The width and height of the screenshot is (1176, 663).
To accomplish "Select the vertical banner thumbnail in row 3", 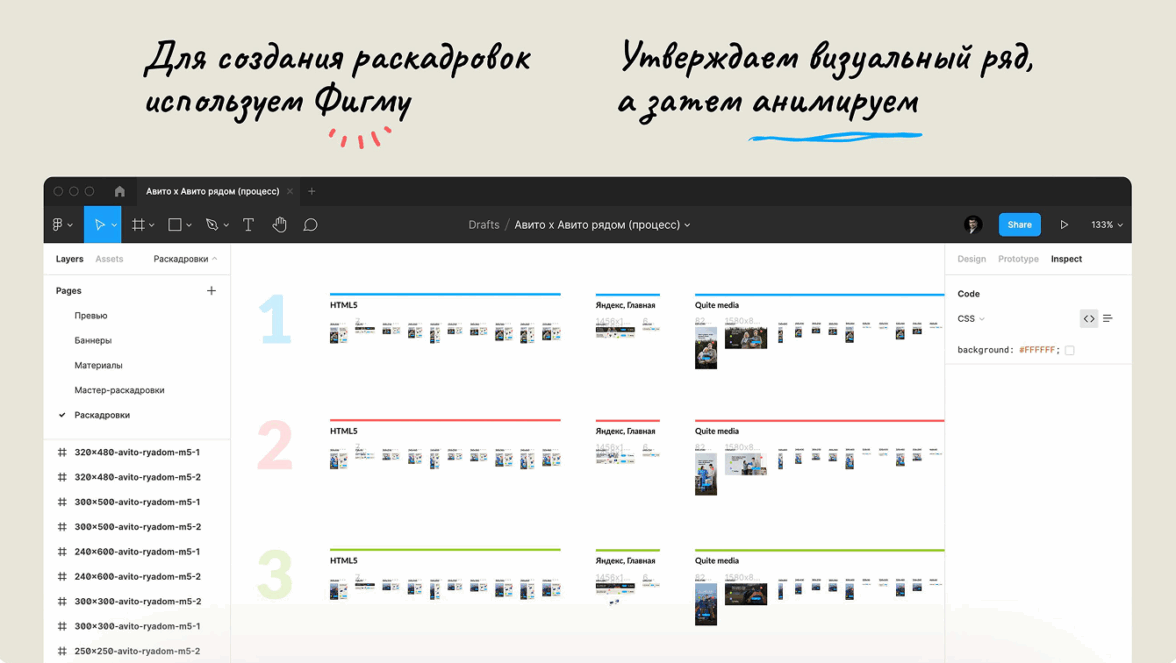I will (706, 604).
